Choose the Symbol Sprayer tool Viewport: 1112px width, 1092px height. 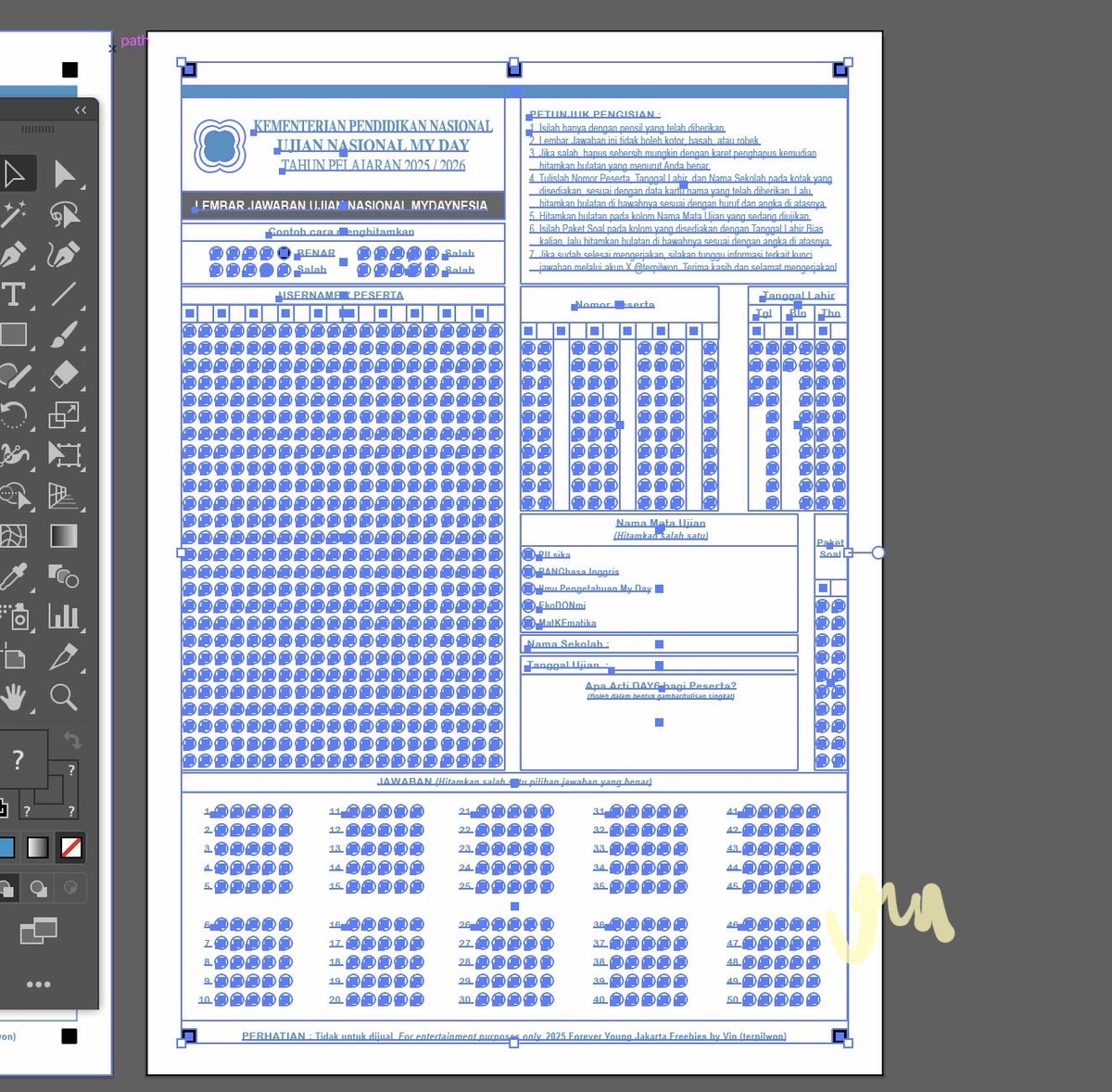coord(13,616)
